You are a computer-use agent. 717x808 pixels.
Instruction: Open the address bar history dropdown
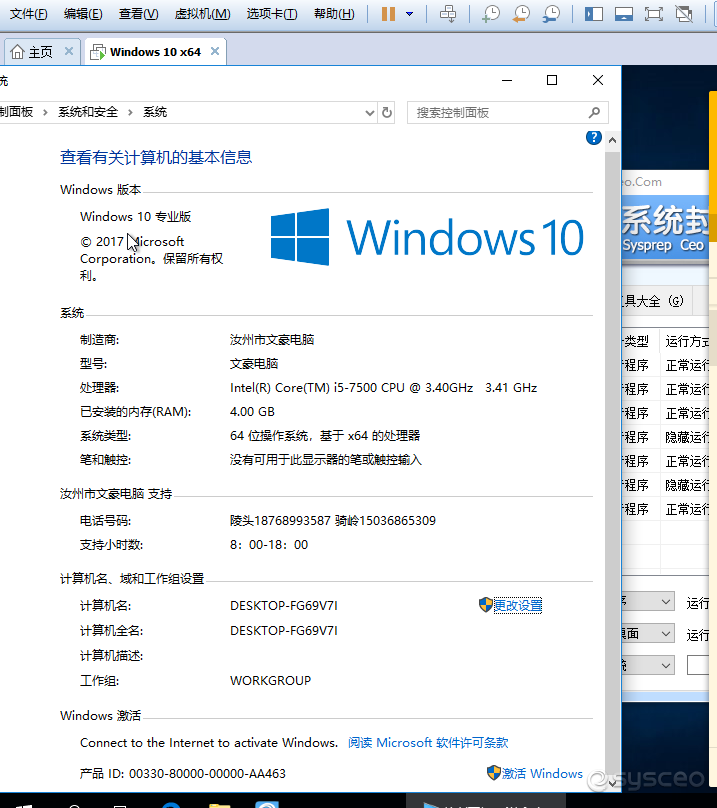[370, 113]
